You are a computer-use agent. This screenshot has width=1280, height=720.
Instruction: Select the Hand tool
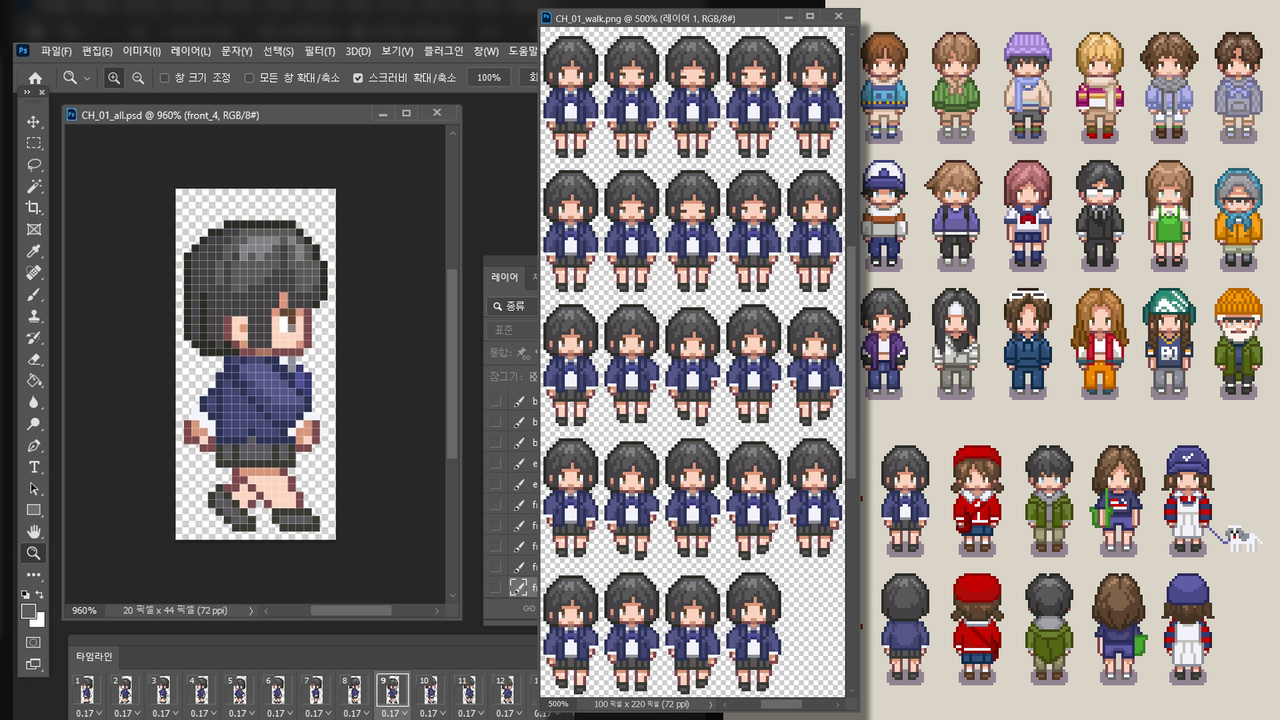tap(34, 531)
